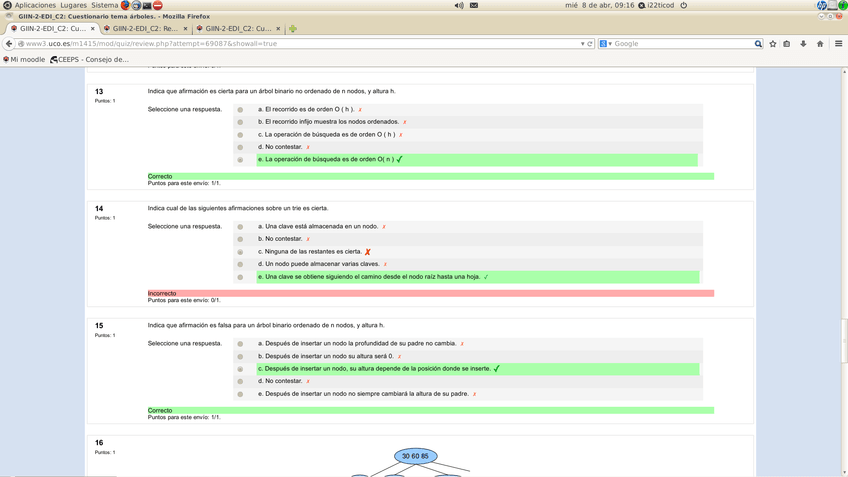Select radio button for answer c in question 14
This screenshot has width=848, height=477.
pyautogui.click(x=240, y=252)
